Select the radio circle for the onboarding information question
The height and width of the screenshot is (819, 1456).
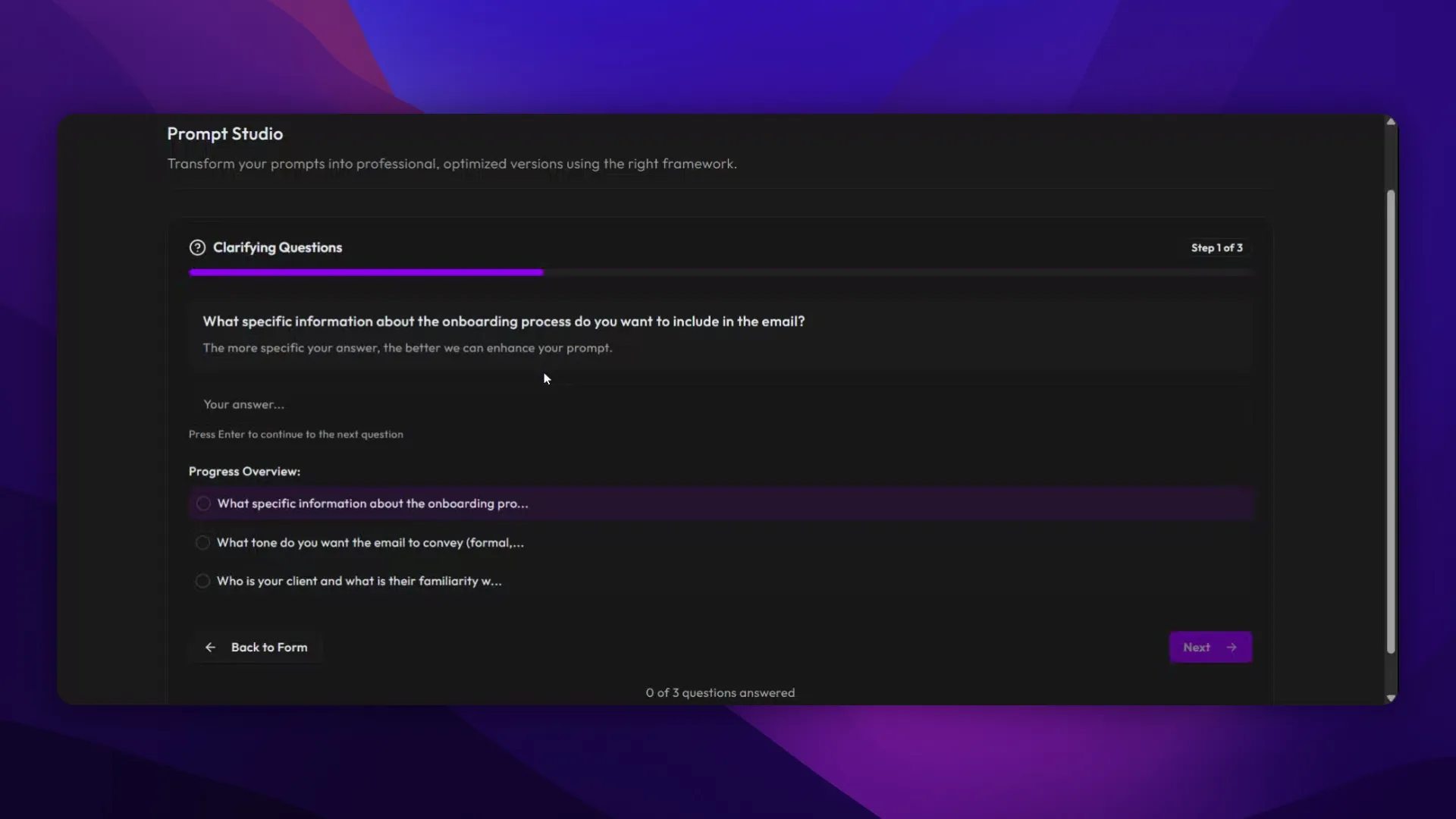(203, 504)
